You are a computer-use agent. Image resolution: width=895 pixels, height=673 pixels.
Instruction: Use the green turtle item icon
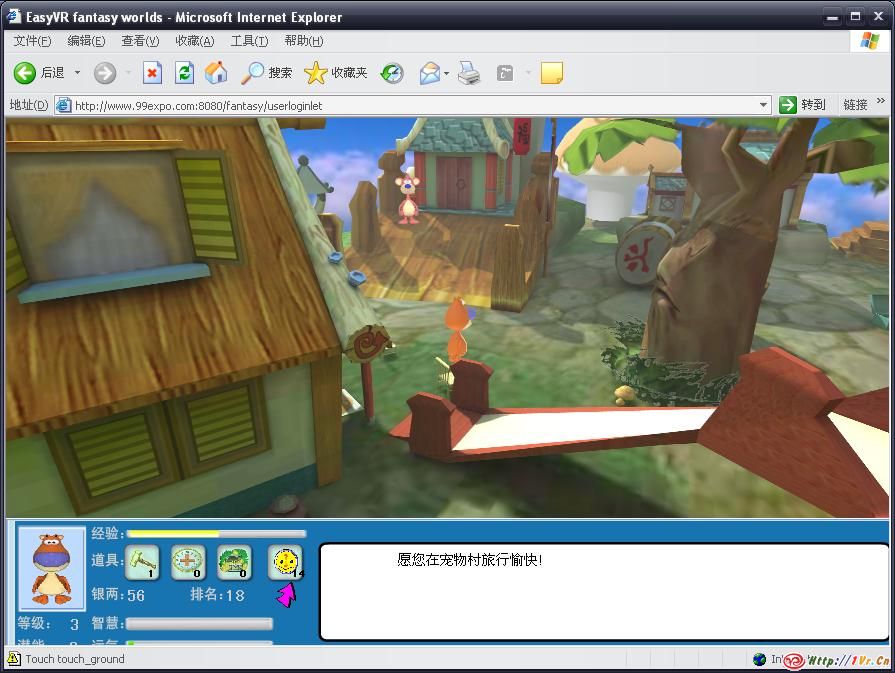[234, 562]
